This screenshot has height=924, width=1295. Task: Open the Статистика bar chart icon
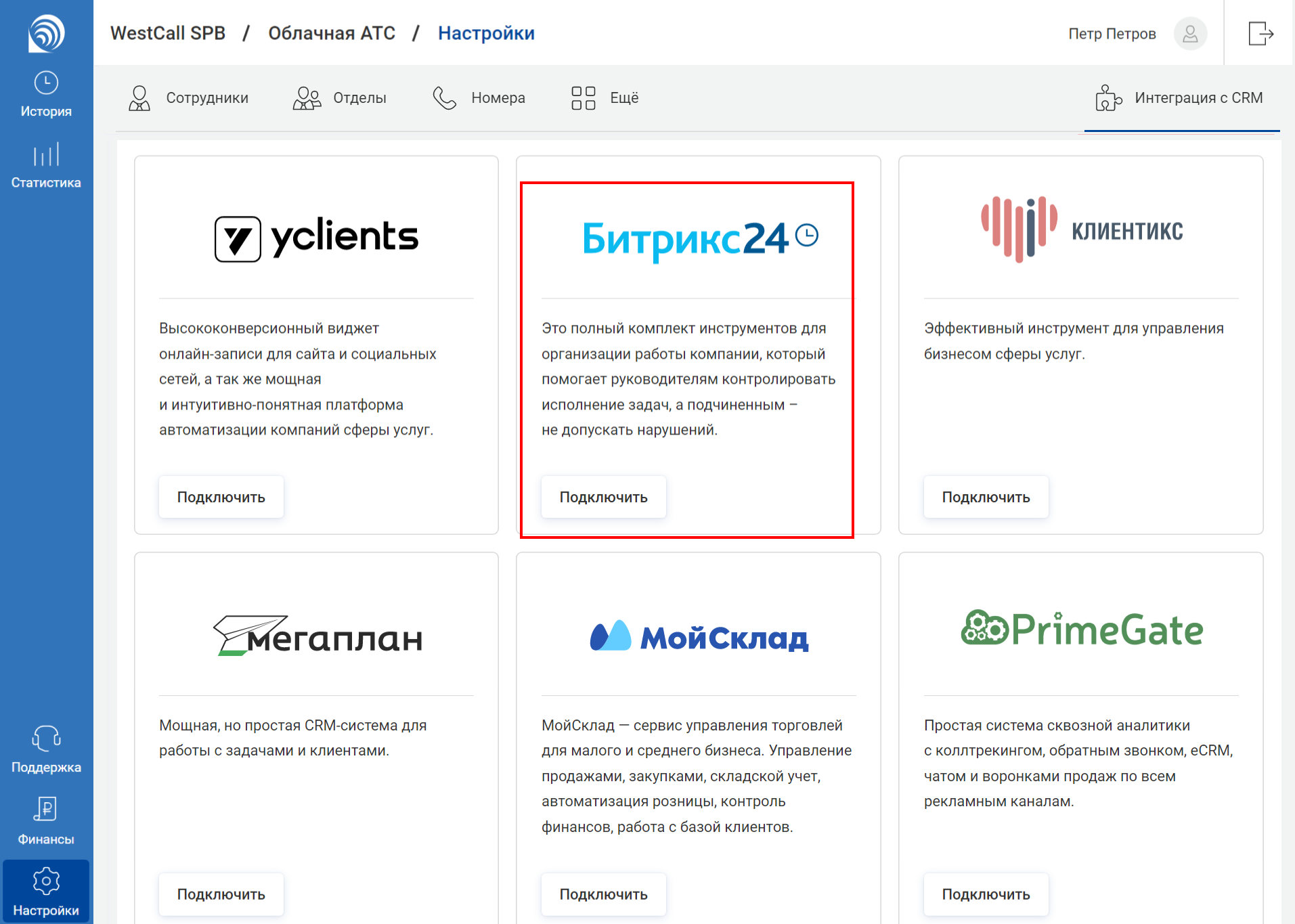point(46,154)
